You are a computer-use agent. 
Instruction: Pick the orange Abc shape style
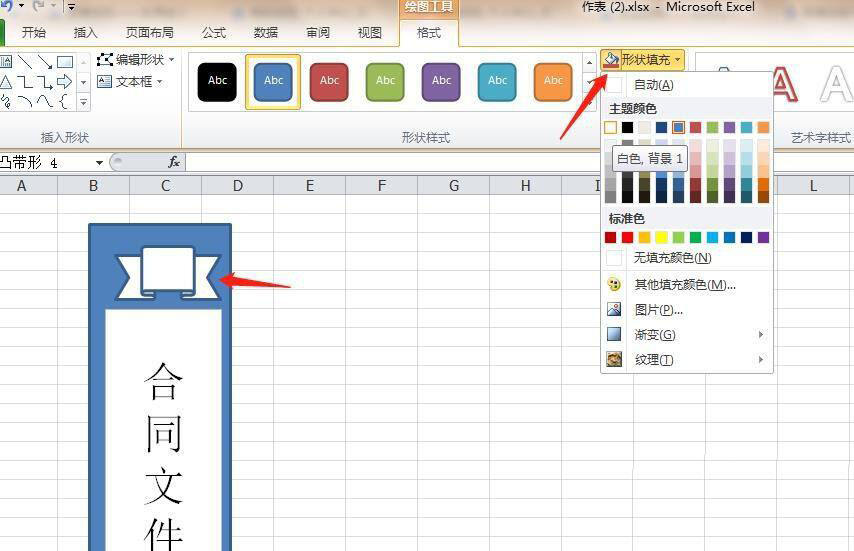tap(553, 81)
